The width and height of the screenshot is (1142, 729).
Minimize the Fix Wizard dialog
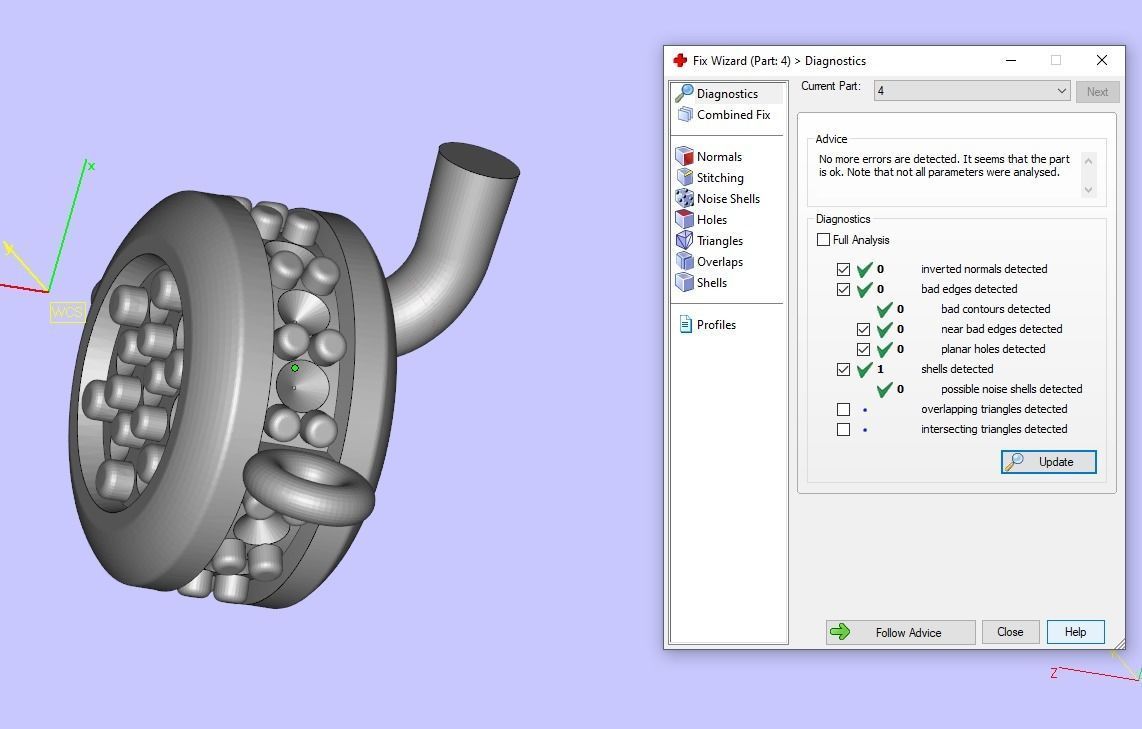click(x=1011, y=60)
